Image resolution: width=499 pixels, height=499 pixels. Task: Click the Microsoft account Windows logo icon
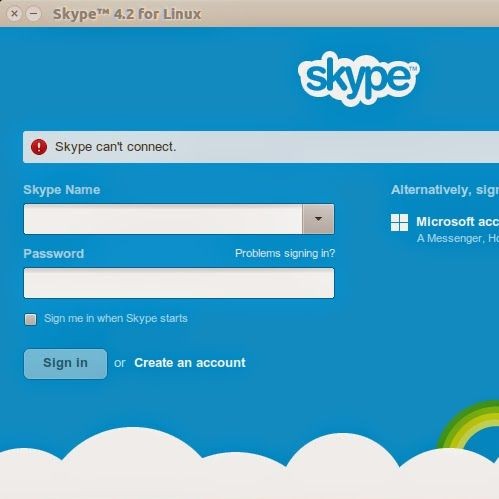click(x=399, y=222)
